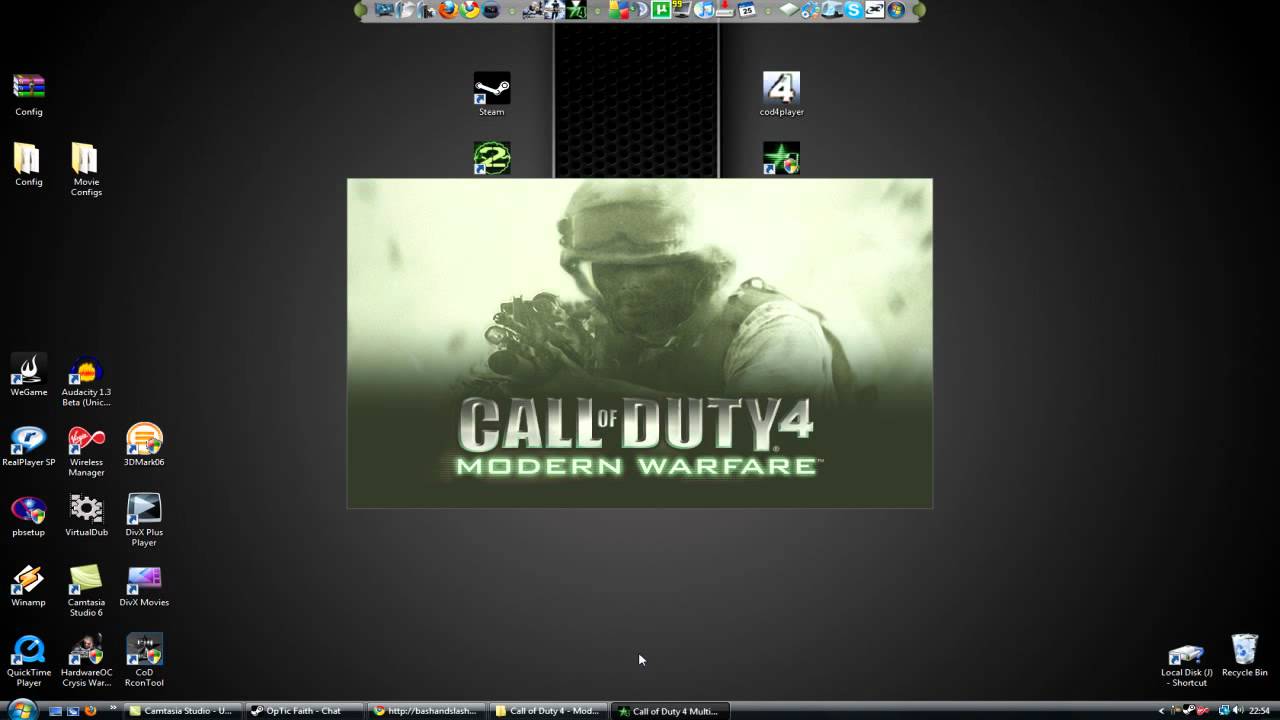Switch to Call of Duty 4 - Mod folder window
Image resolution: width=1280 pixels, height=720 pixels.
pyautogui.click(x=549, y=711)
